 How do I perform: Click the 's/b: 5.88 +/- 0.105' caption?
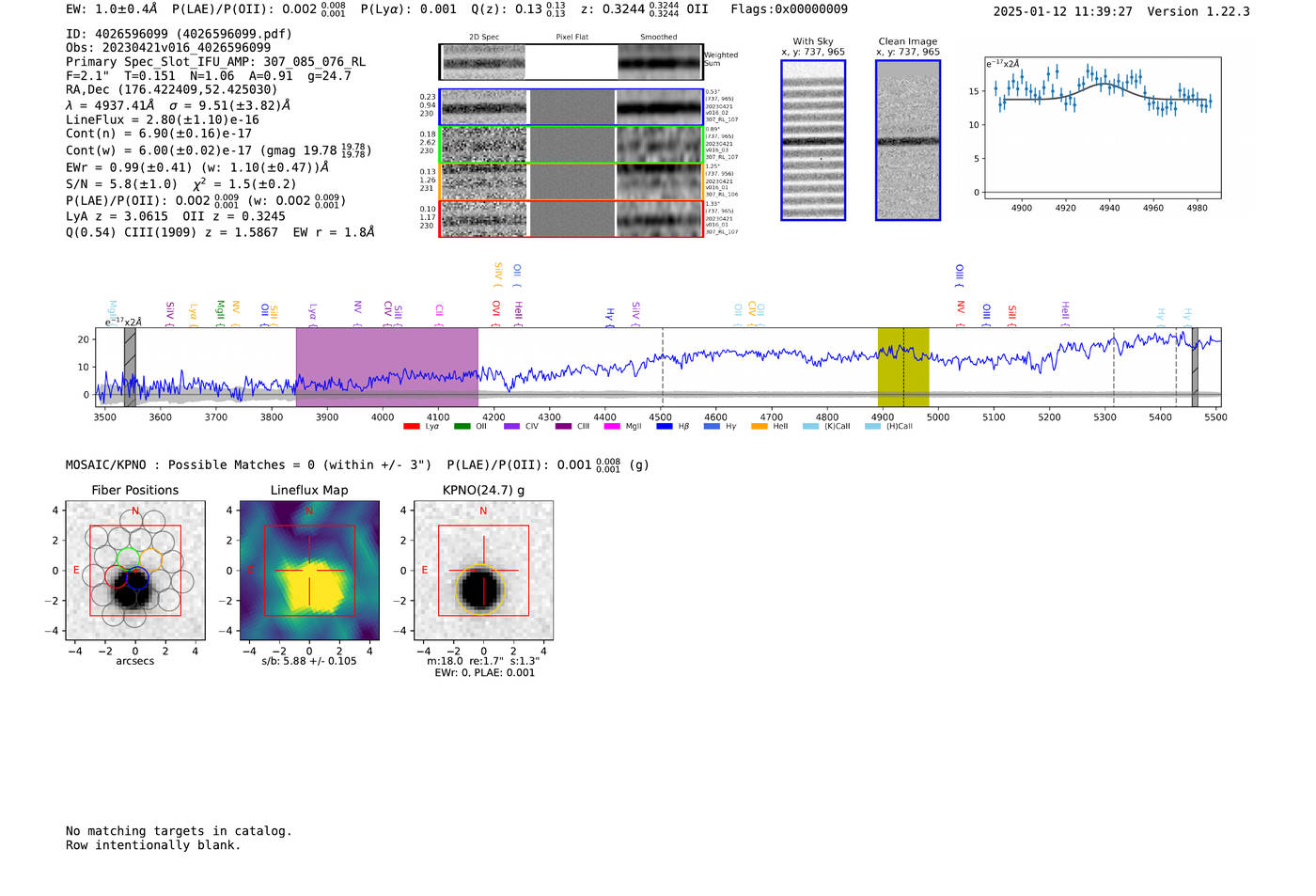click(309, 661)
